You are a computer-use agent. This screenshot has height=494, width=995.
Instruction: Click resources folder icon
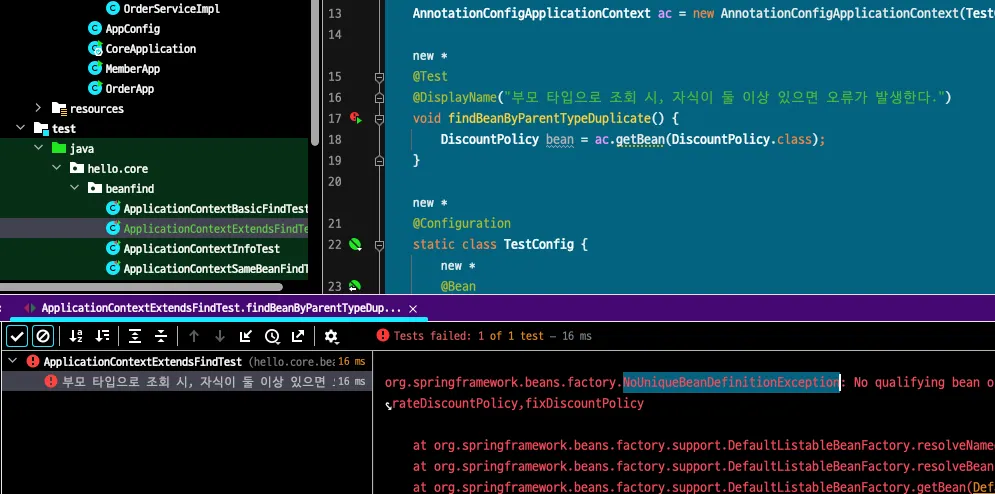[59, 109]
